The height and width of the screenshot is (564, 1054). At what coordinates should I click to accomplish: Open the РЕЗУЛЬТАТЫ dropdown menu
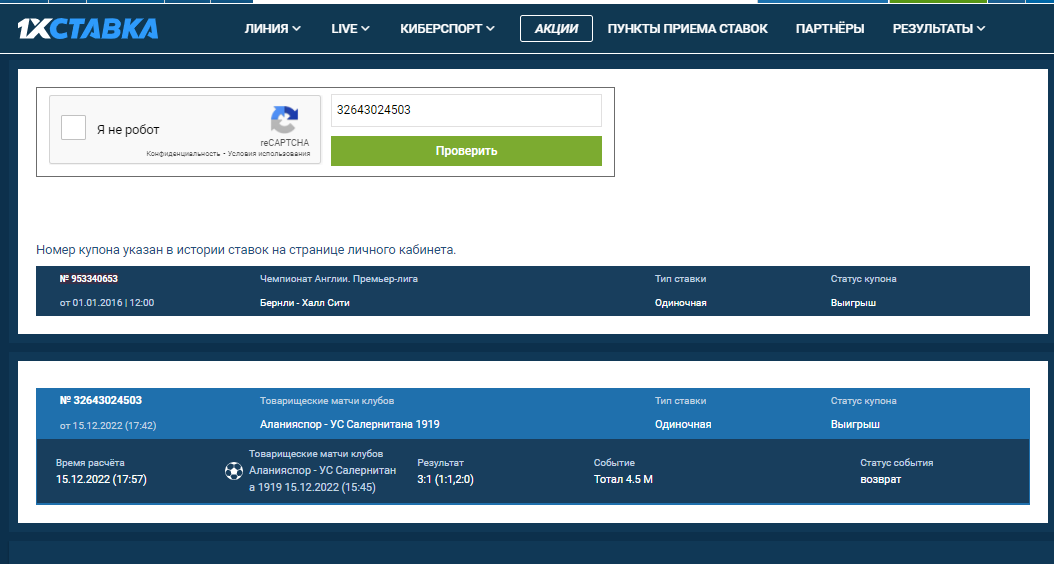[938, 29]
